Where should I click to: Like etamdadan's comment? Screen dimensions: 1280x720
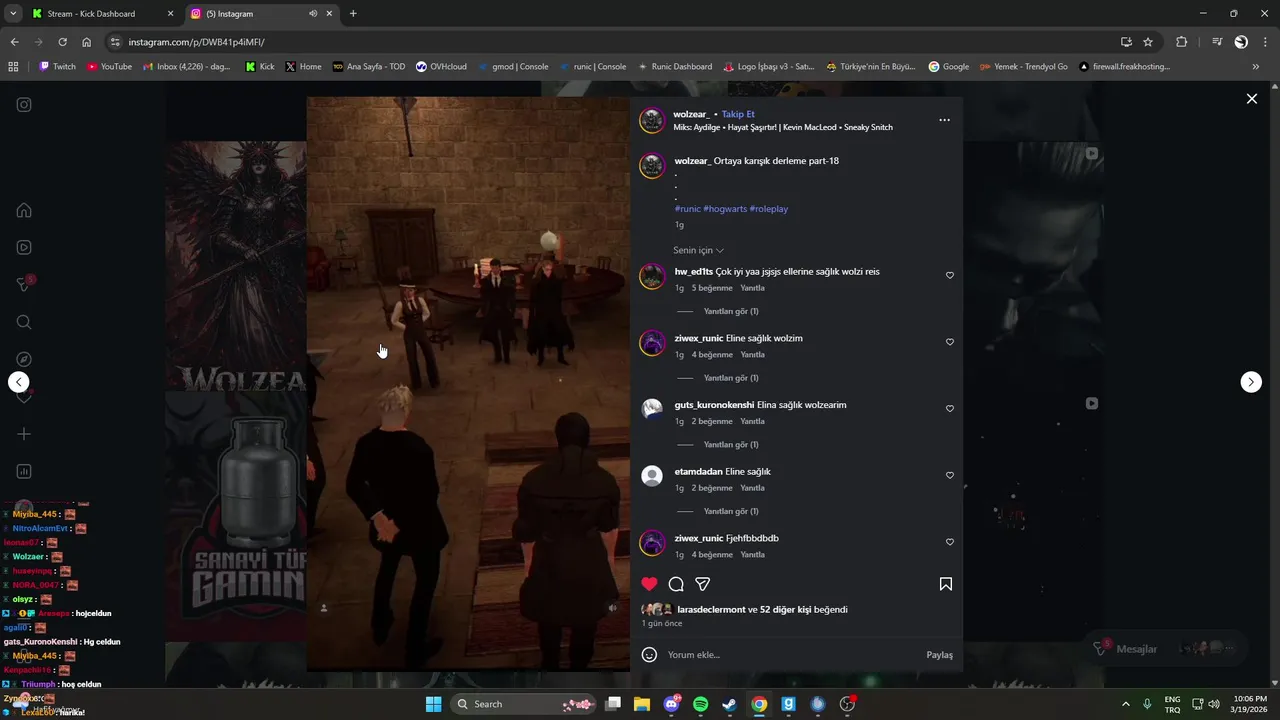tap(950, 475)
